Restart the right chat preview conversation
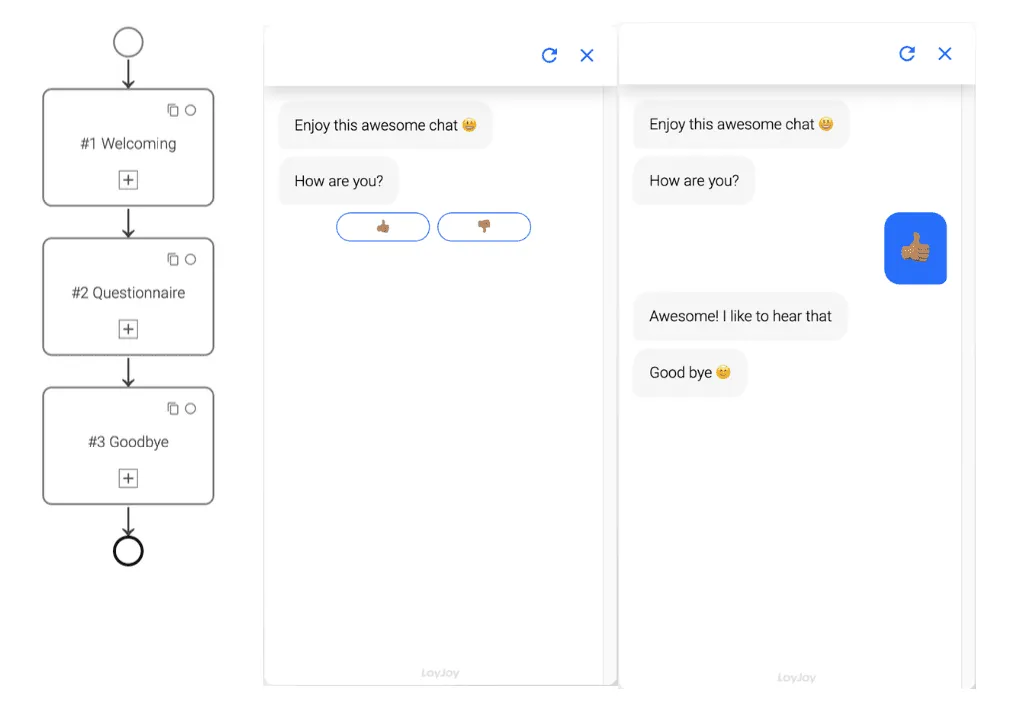 point(907,54)
